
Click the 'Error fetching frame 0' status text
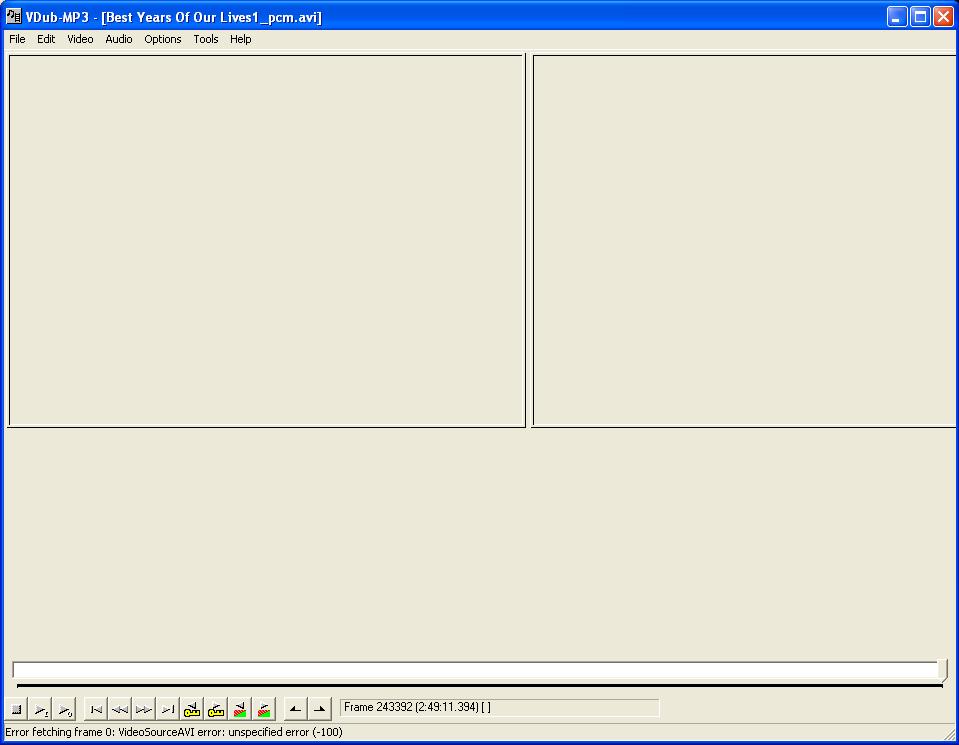pyautogui.click(x=174, y=732)
